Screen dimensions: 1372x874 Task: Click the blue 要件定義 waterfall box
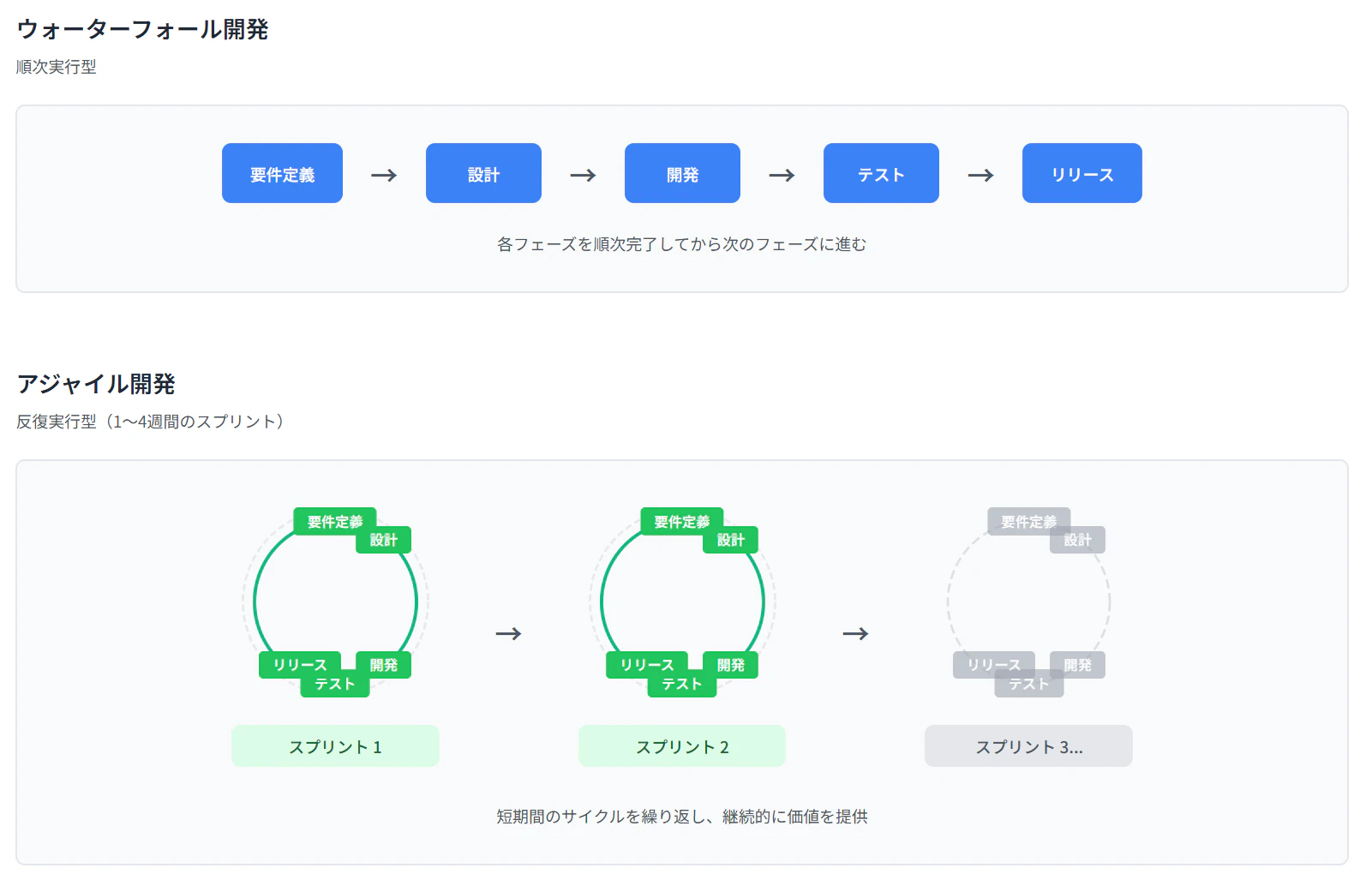[x=282, y=173]
